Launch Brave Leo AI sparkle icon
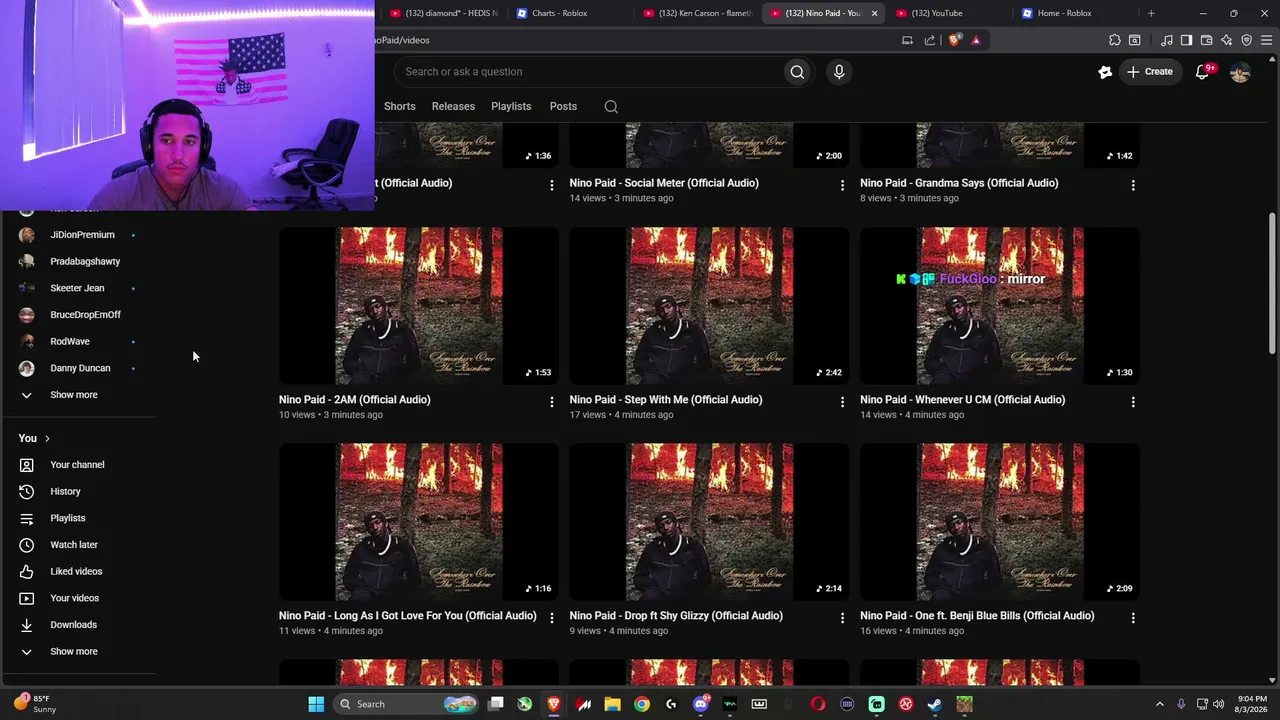The image size is (1280, 720). (x=1227, y=40)
